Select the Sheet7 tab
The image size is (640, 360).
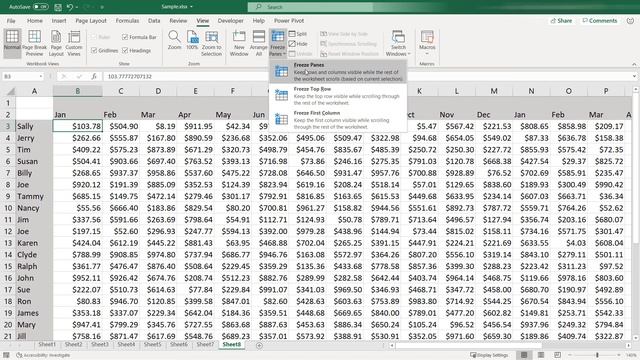pos(205,344)
